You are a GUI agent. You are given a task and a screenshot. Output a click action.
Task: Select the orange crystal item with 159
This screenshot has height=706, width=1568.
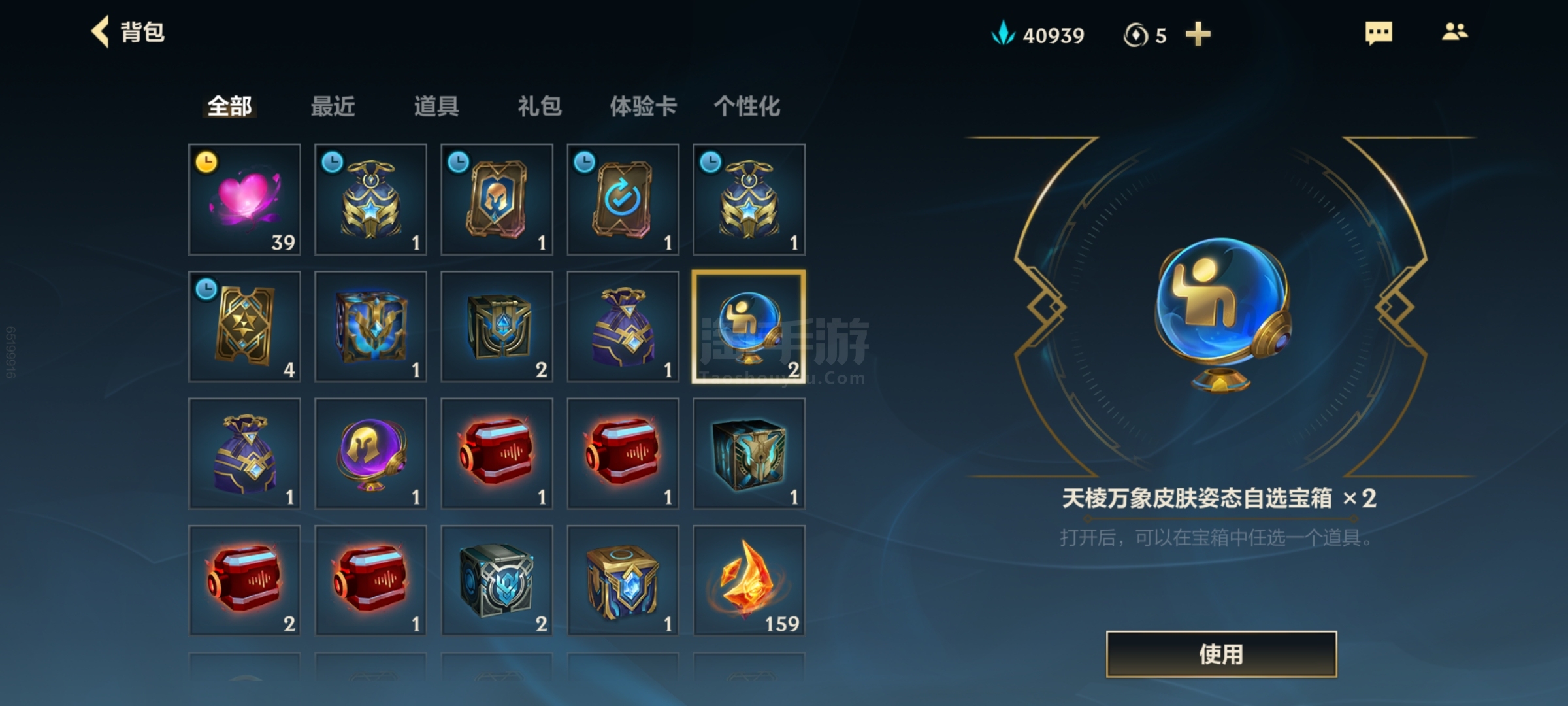(749, 580)
